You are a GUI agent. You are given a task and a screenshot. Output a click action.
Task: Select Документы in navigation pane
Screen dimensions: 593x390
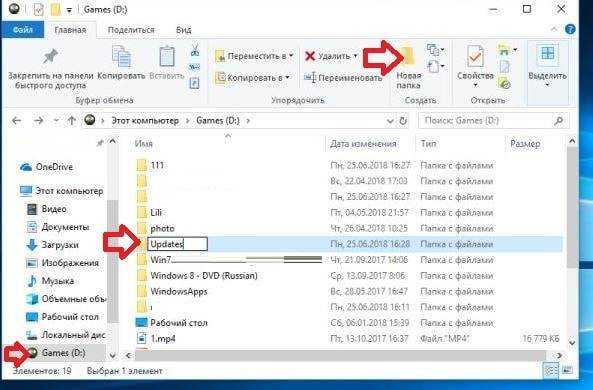58,227
